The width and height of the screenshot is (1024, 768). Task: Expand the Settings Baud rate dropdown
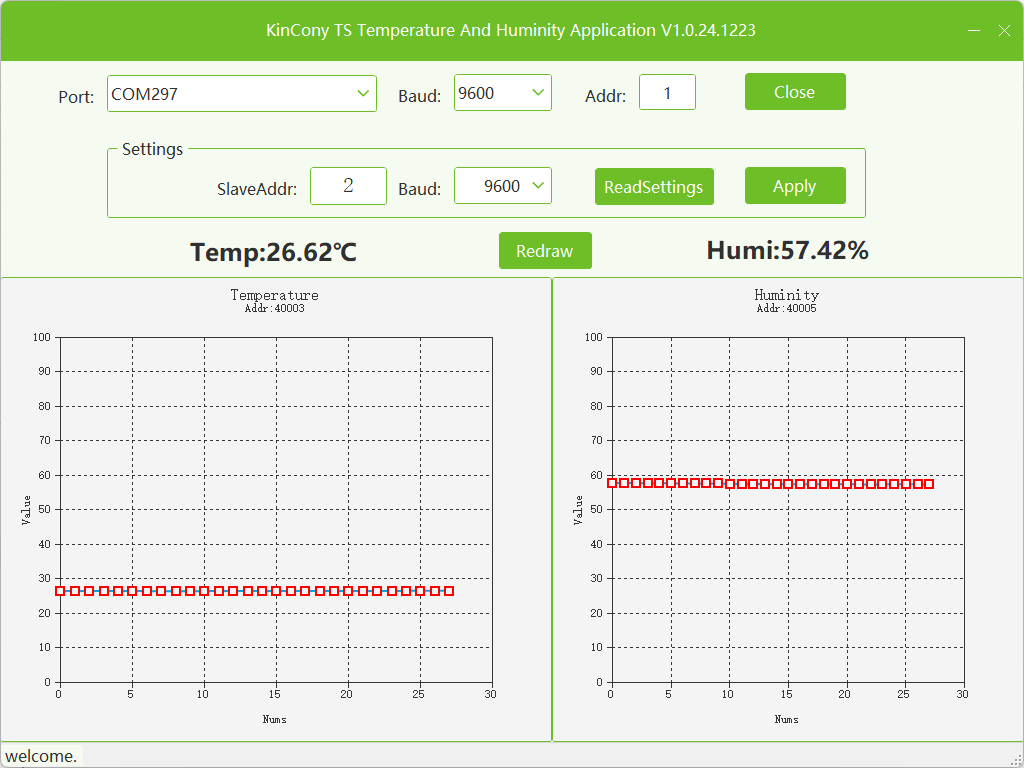click(x=503, y=186)
